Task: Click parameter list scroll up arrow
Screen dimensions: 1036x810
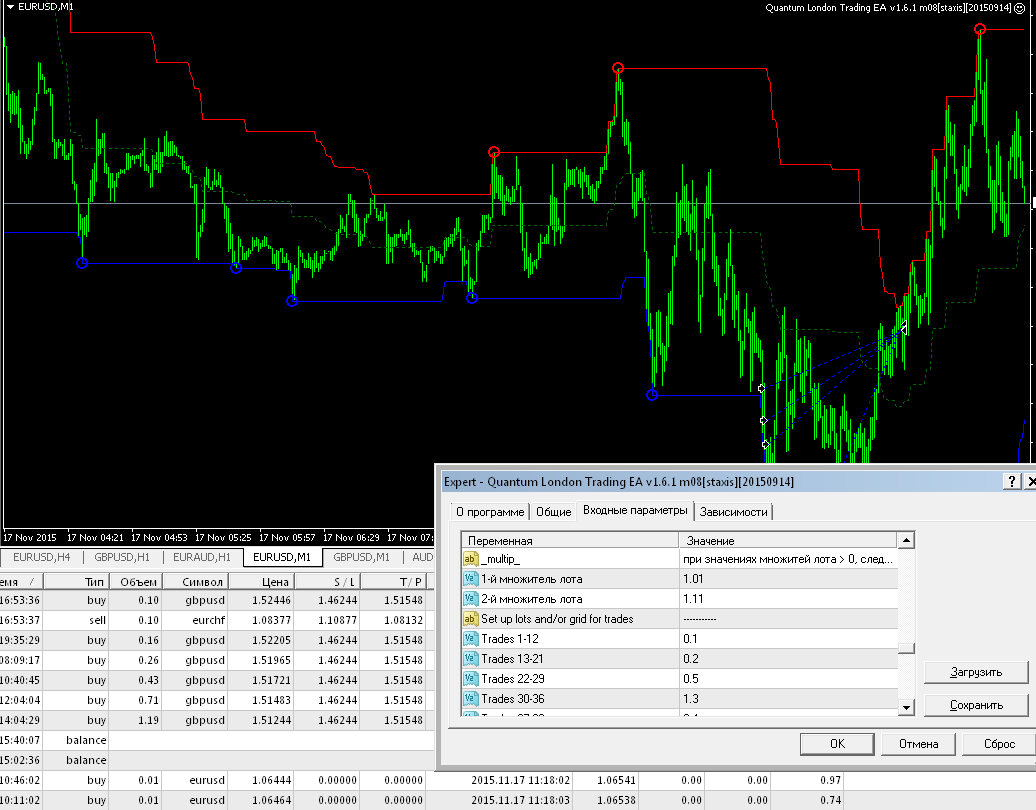Action: coord(906,540)
